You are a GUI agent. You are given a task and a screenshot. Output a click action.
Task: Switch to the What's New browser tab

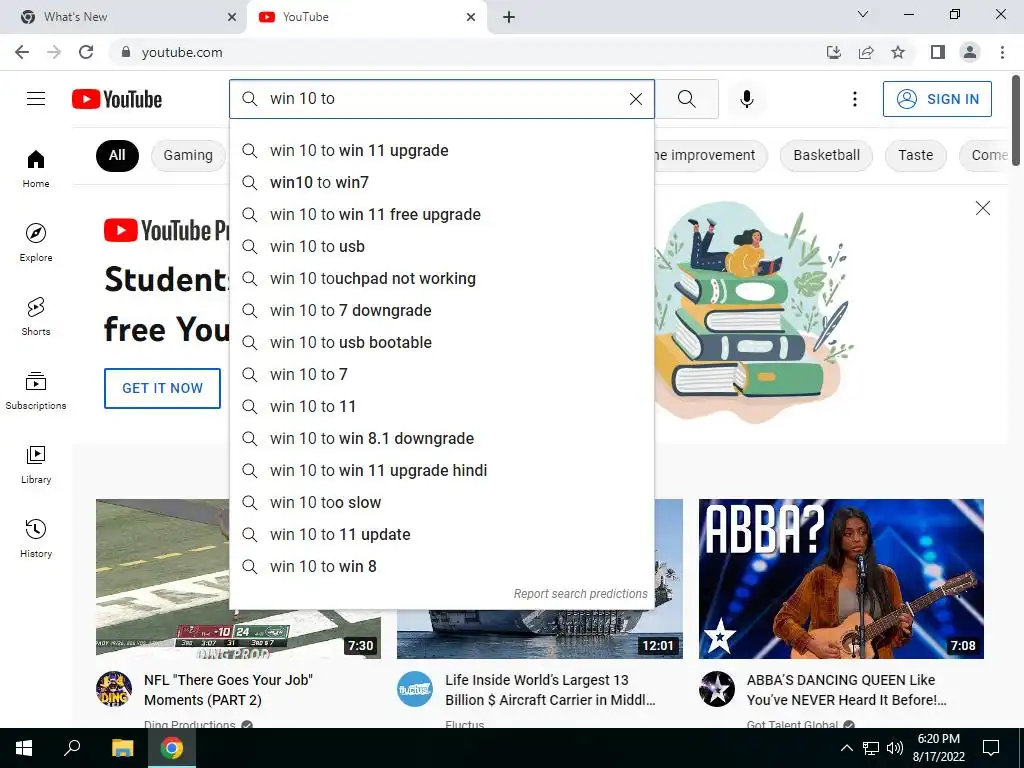[123, 17]
